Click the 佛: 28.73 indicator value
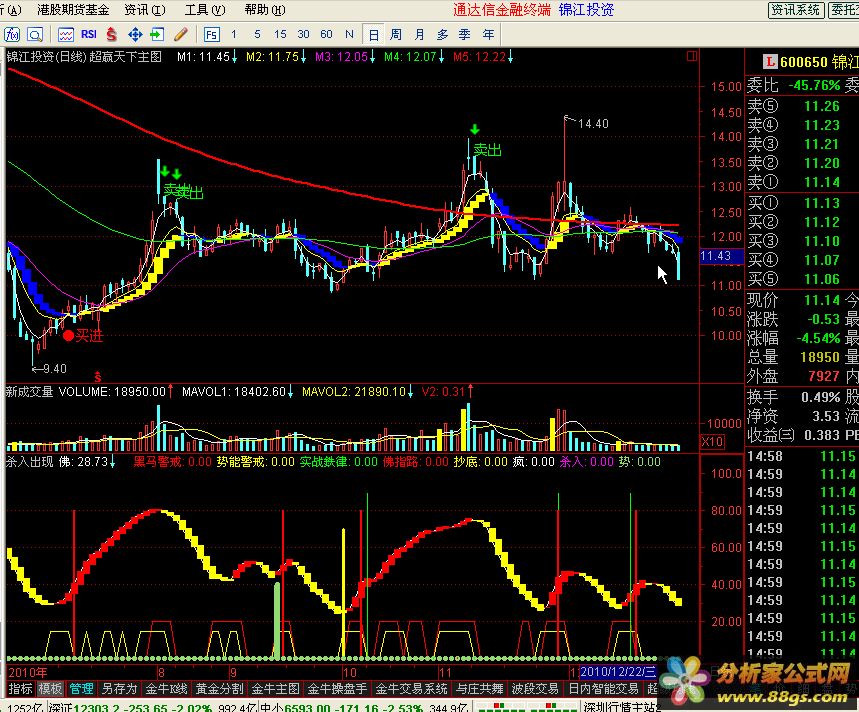The image size is (859, 712). 87,462
